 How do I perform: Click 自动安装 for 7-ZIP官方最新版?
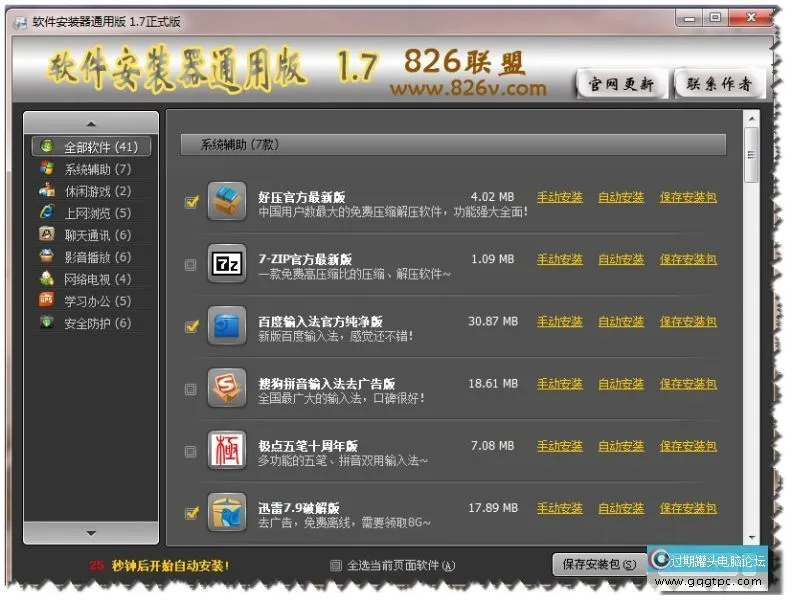pos(621,259)
